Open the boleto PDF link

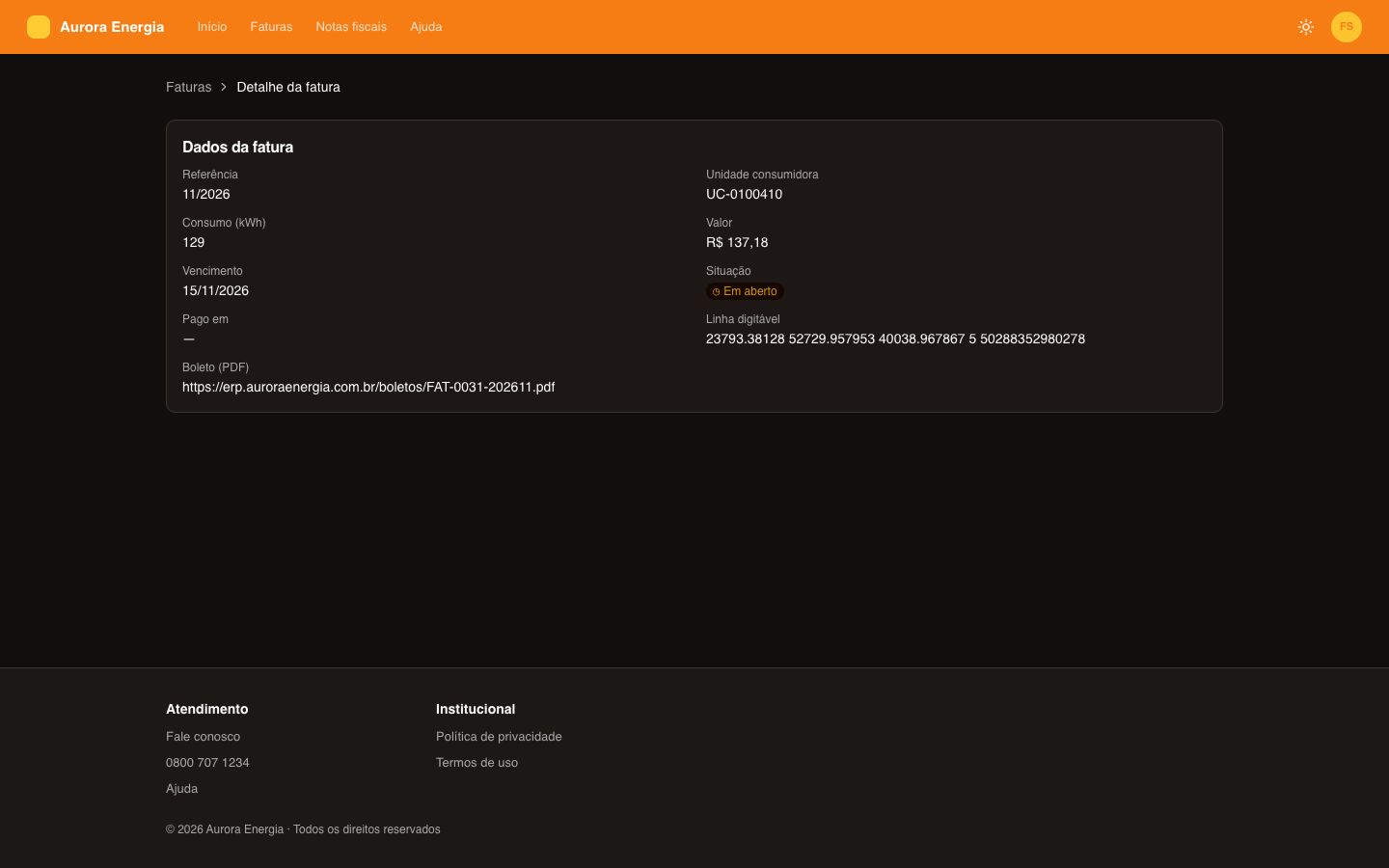click(368, 387)
